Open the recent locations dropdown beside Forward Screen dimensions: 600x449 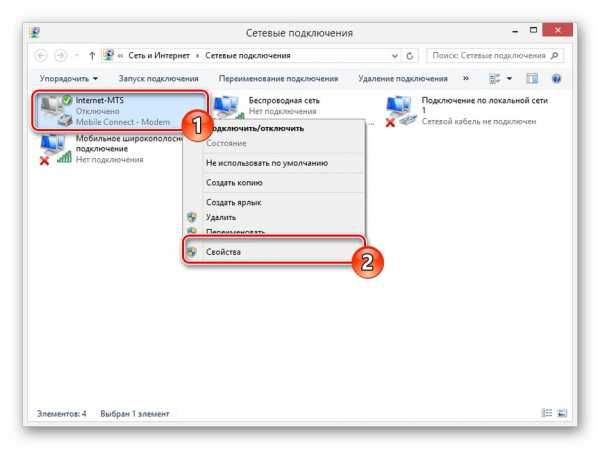click(x=77, y=56)
